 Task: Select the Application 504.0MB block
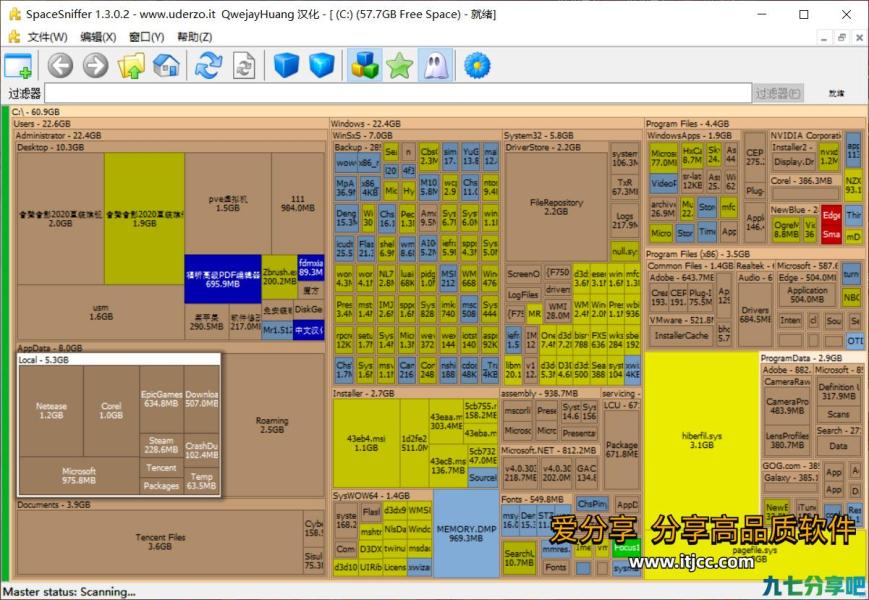[x=807, y=295]
